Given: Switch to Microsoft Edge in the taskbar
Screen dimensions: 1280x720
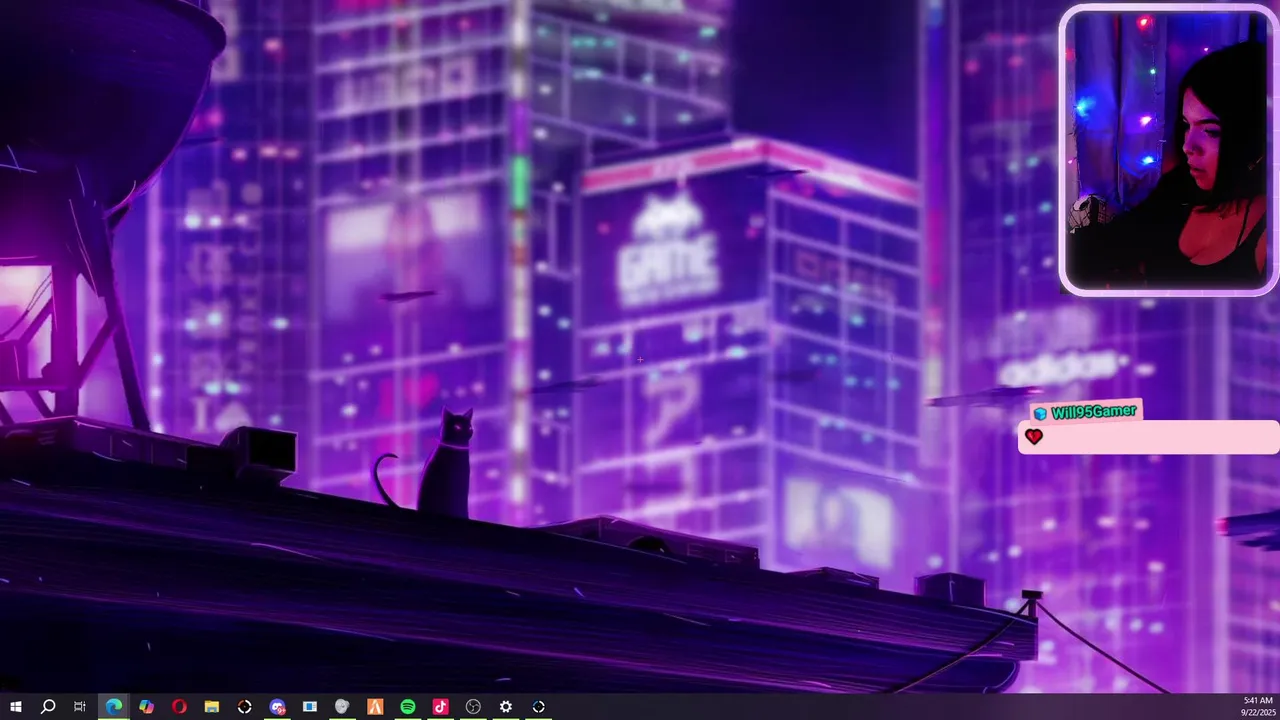Looking at the screenshot, I should [114, 707].
